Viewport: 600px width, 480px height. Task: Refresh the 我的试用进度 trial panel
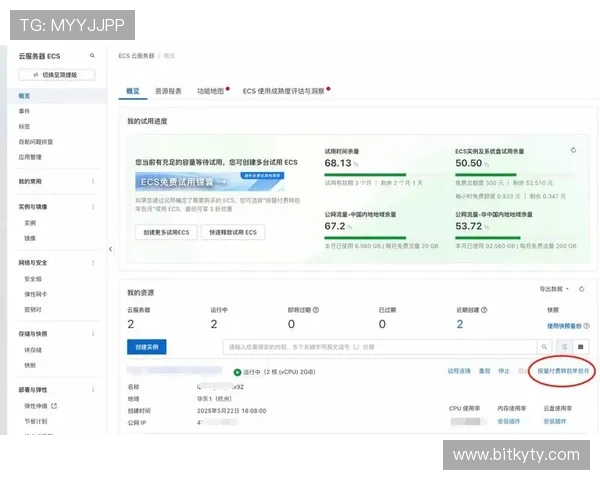pyautogui.click(x=573, y=150)
